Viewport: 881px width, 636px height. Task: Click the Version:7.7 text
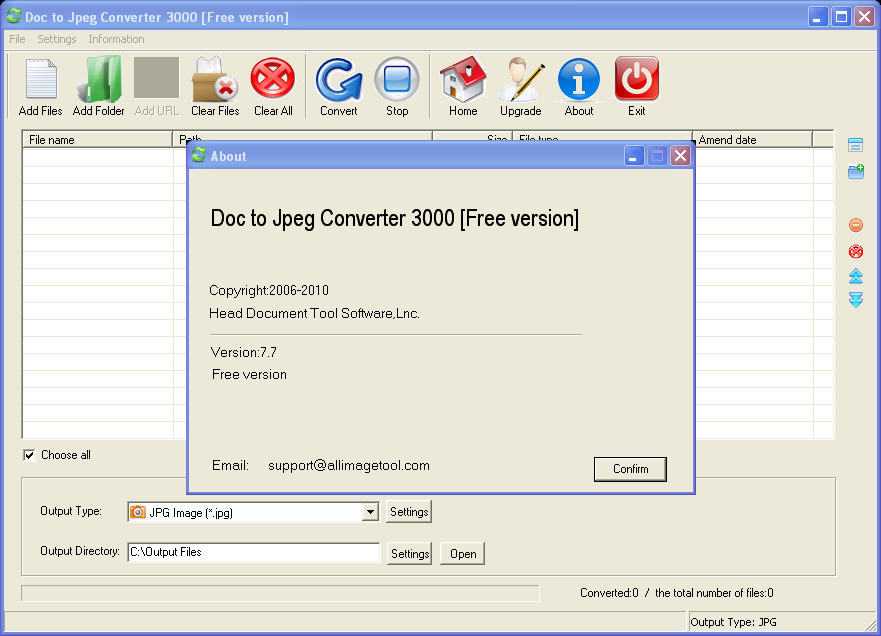coord(243,352)
